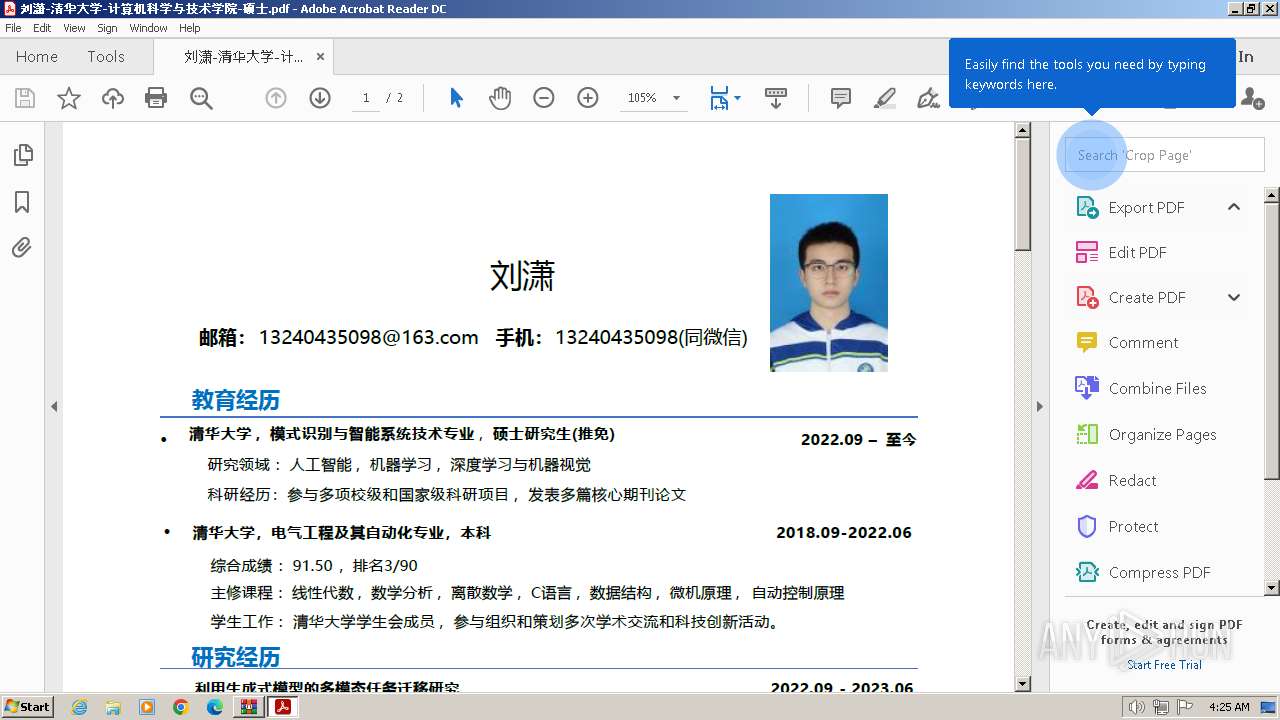This screenshot has height=720, width=1280.
Task: Collapse left navigation pane arrow
Action: 54,406
